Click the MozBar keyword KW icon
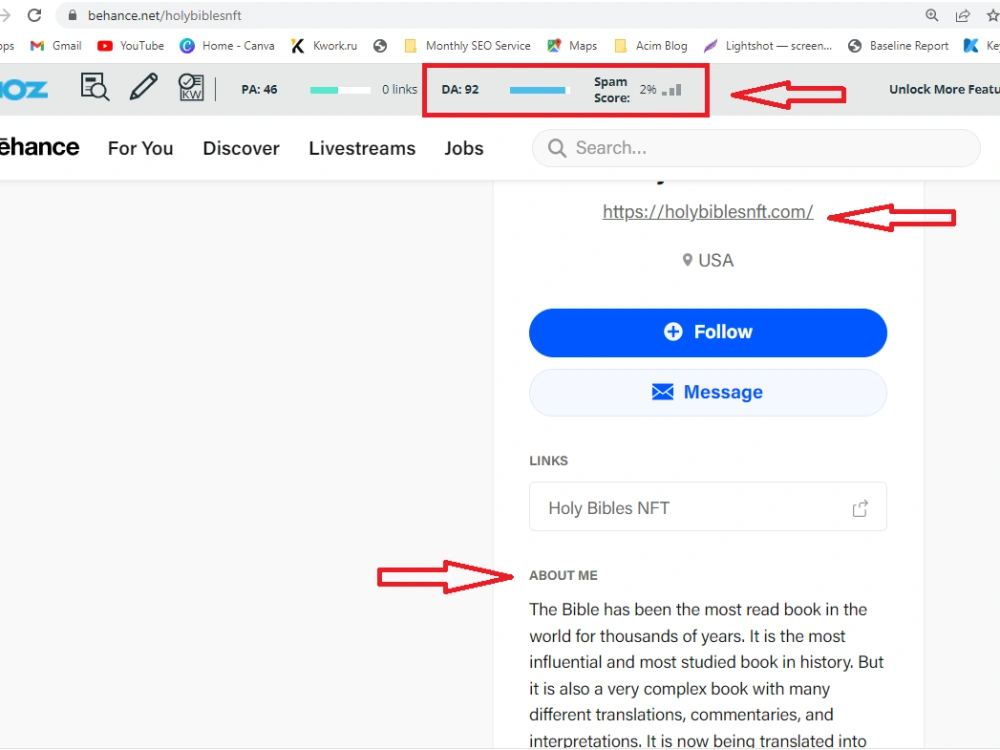 (x=191, y=87)
